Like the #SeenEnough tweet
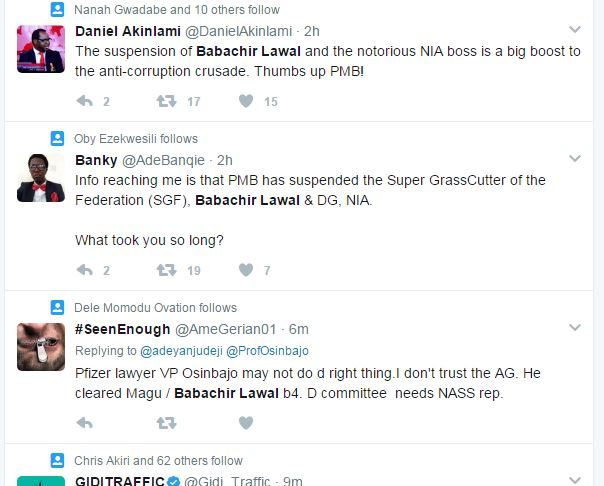 (246, 423)
